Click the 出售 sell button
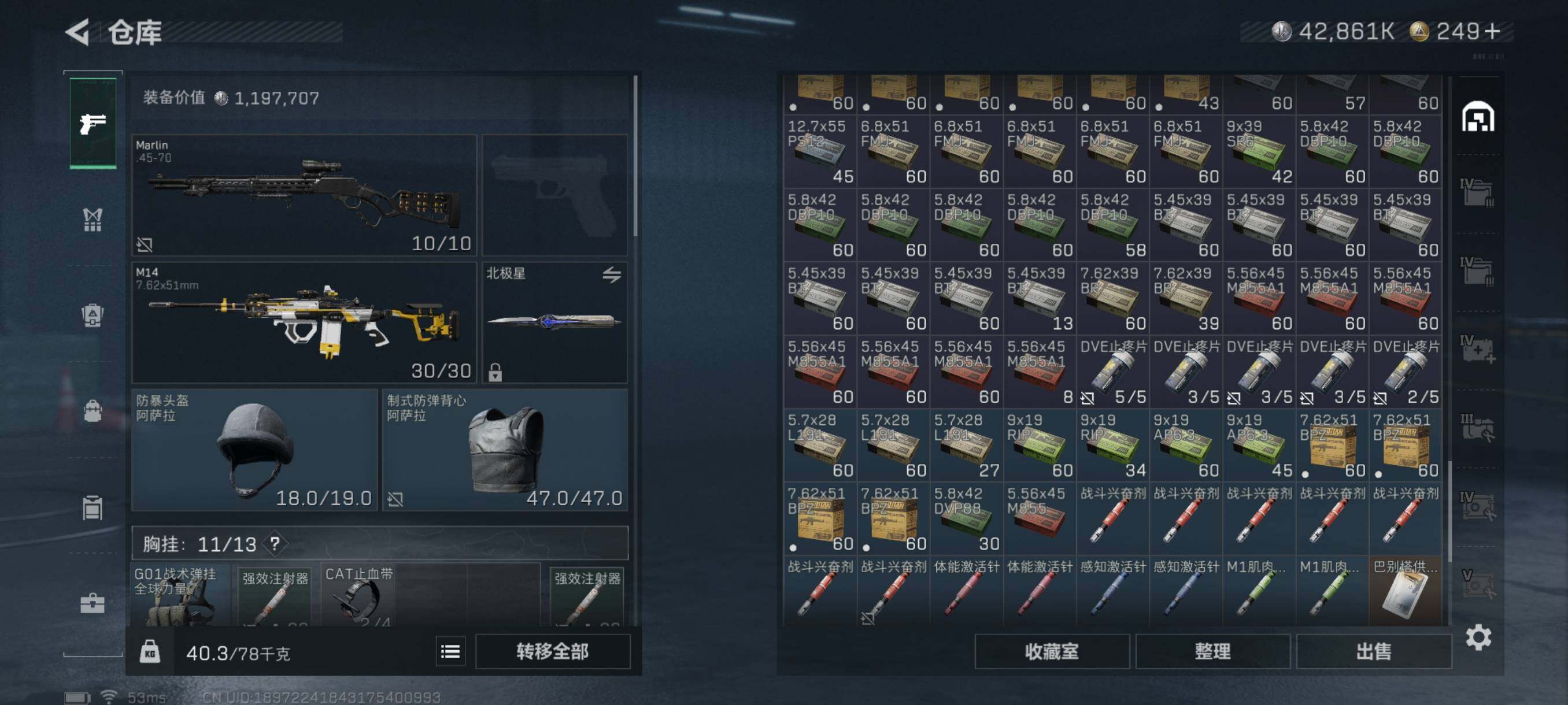1568x705 pixels. point(1373,652)
